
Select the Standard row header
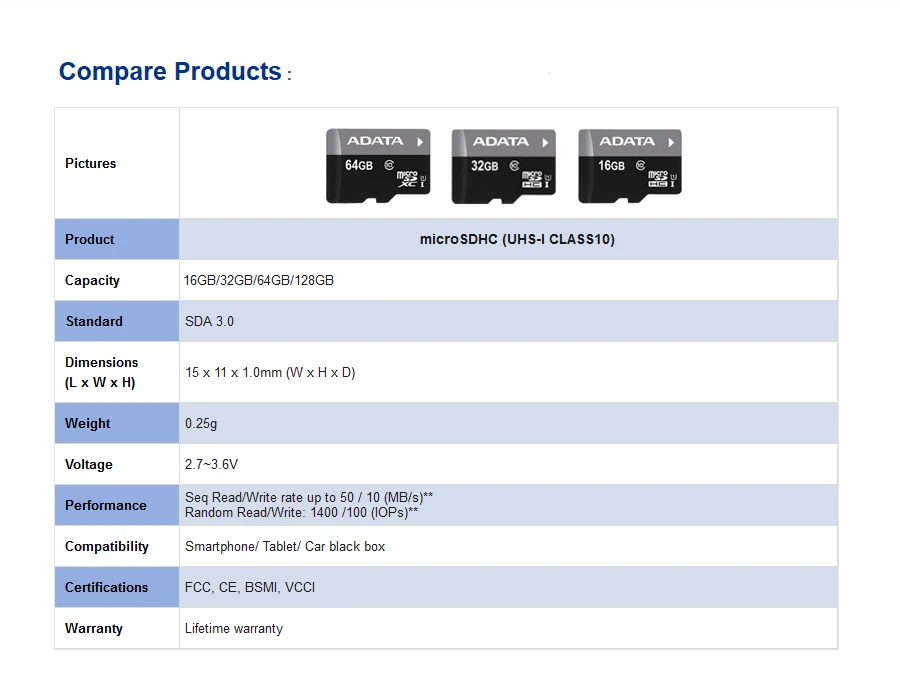point(117,321)
